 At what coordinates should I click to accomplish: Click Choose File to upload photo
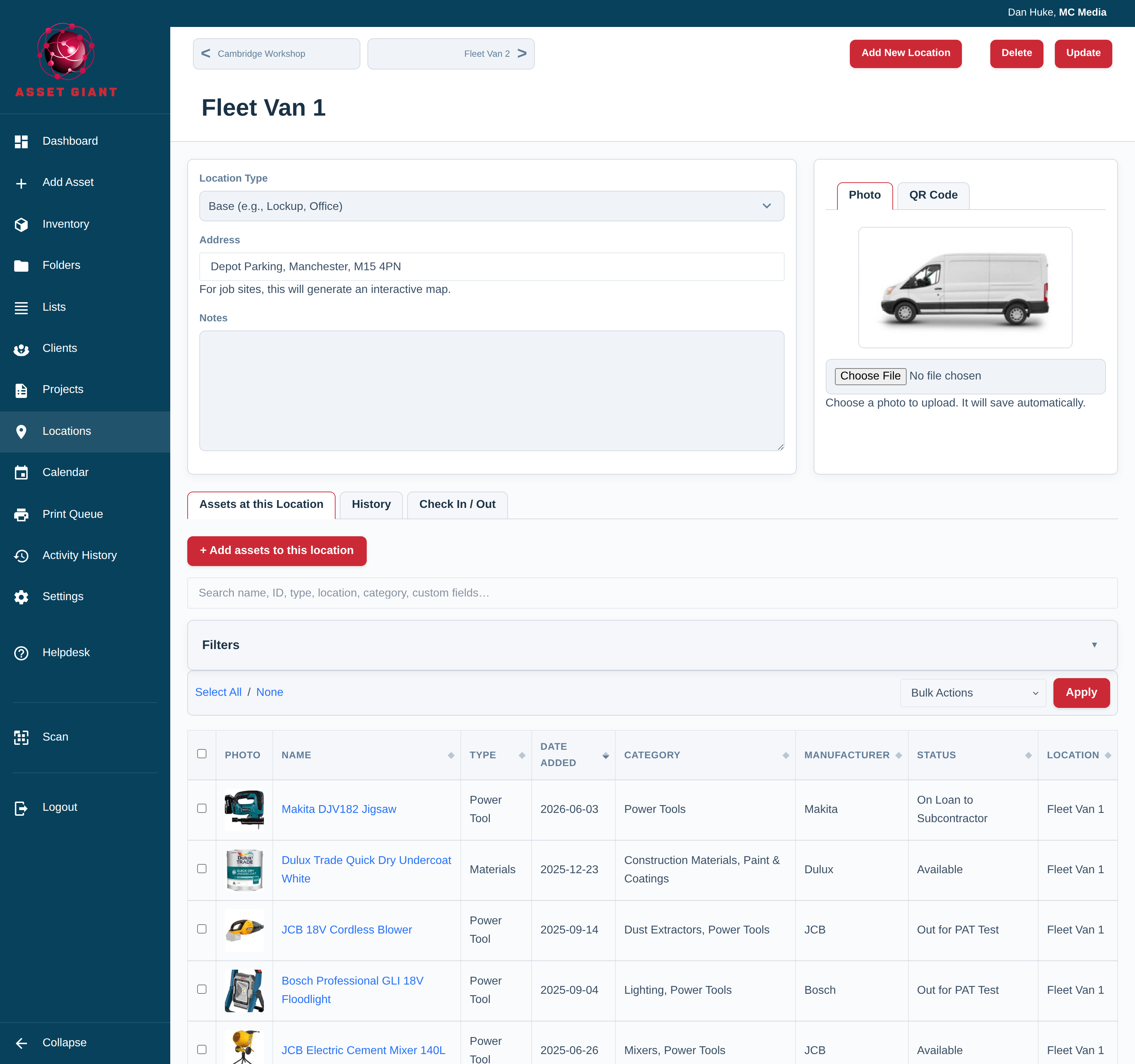tap(870, 376)
